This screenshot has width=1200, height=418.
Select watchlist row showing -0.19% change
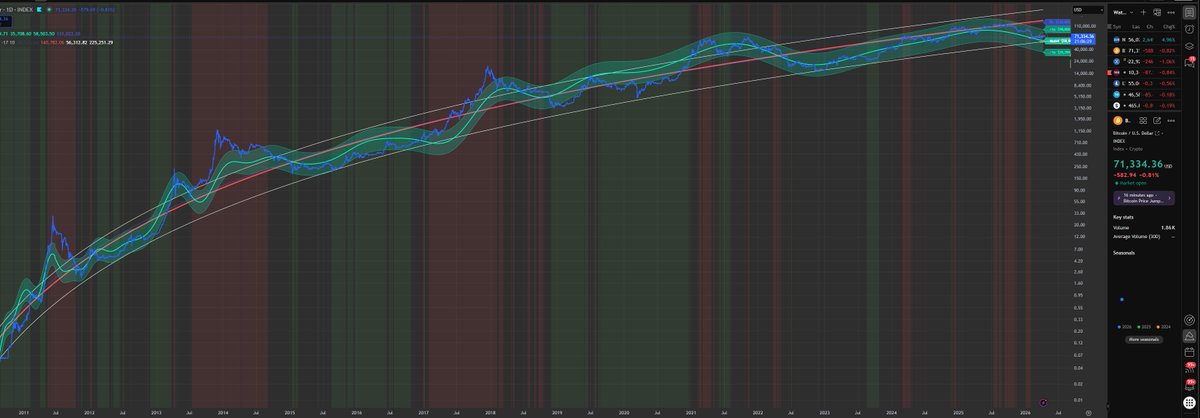point(1143,105)
